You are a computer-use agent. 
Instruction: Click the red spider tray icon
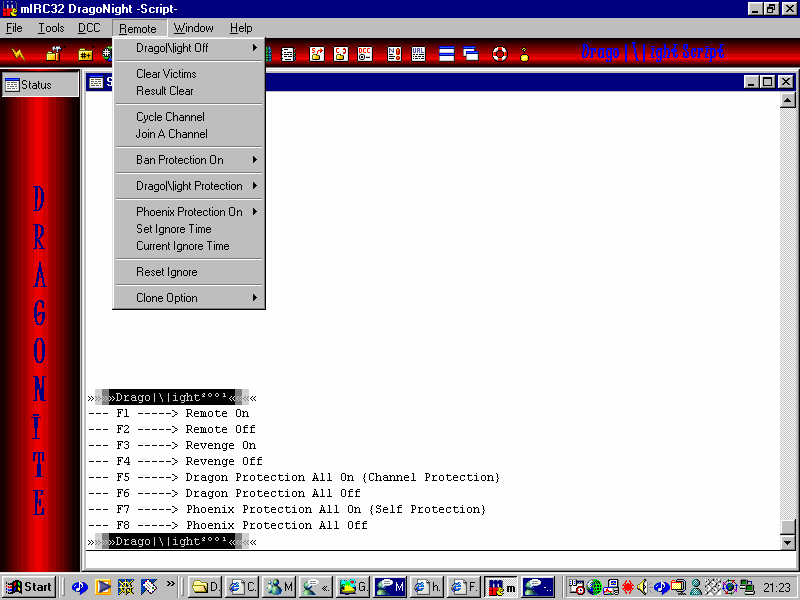[x=628, y=587]
